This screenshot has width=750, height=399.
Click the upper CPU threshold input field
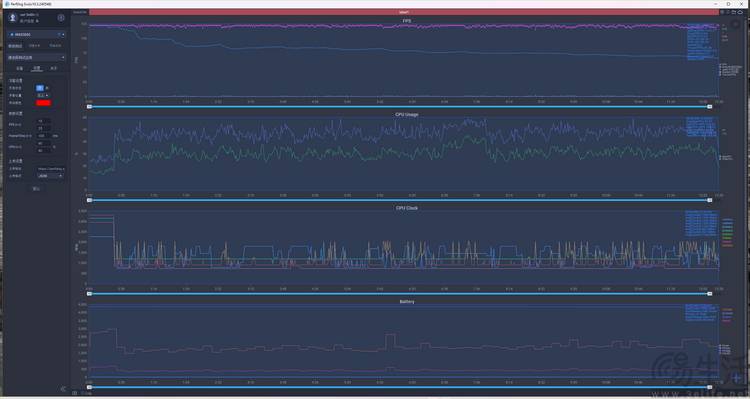[44, 143]
